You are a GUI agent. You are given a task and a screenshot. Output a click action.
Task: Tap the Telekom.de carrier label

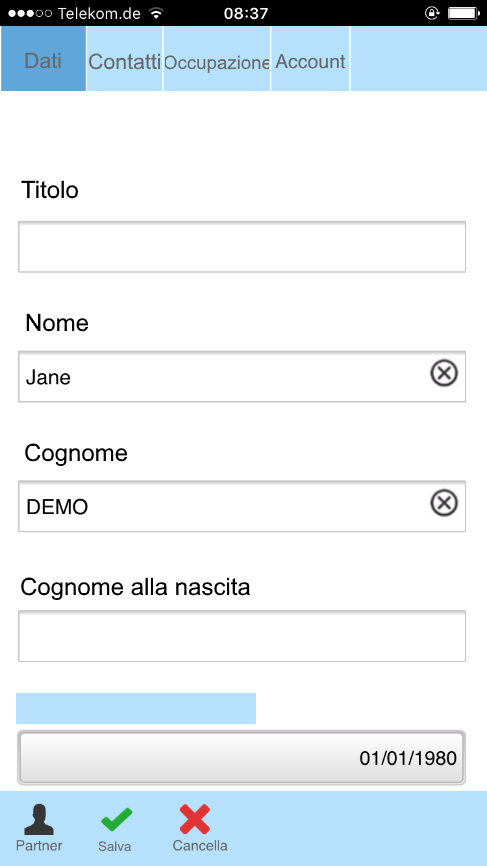pyautogui.click(x=99, y=13)
